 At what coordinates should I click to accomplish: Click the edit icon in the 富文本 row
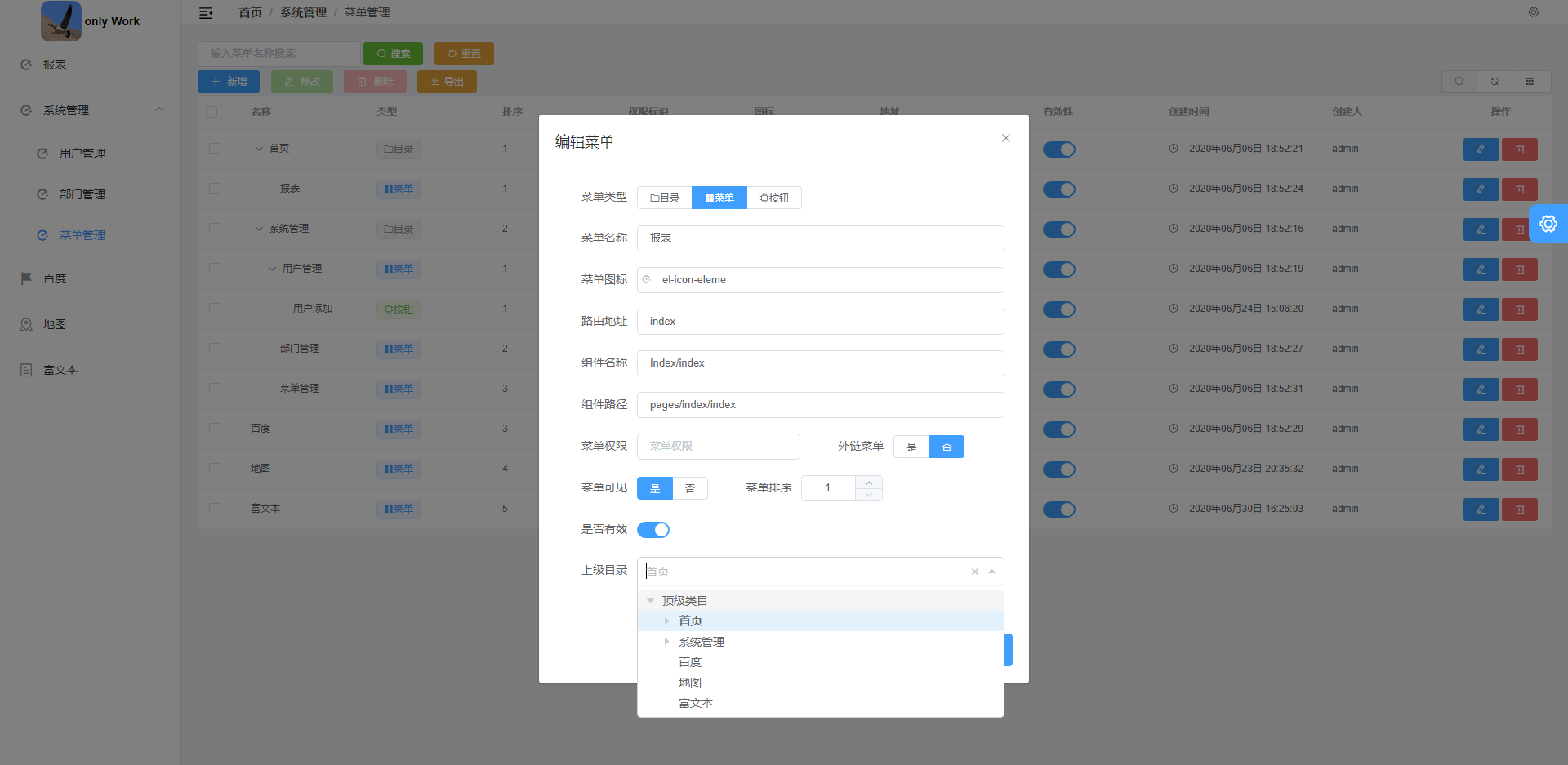point(1481,509)
